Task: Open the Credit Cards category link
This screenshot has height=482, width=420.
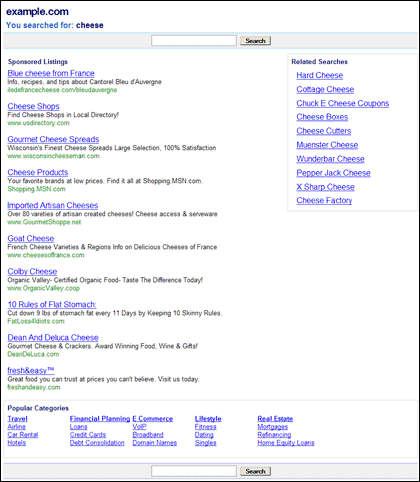Action: pos(88,435)
